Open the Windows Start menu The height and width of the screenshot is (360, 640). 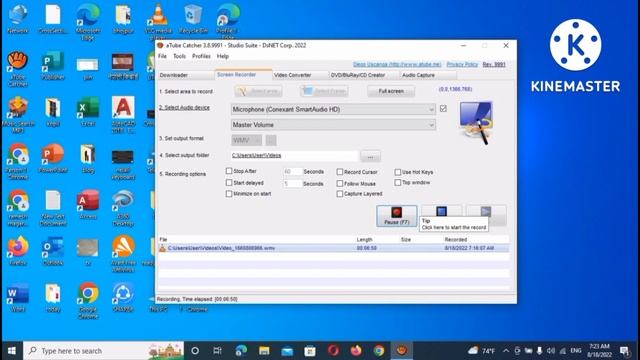click(11, 351)
